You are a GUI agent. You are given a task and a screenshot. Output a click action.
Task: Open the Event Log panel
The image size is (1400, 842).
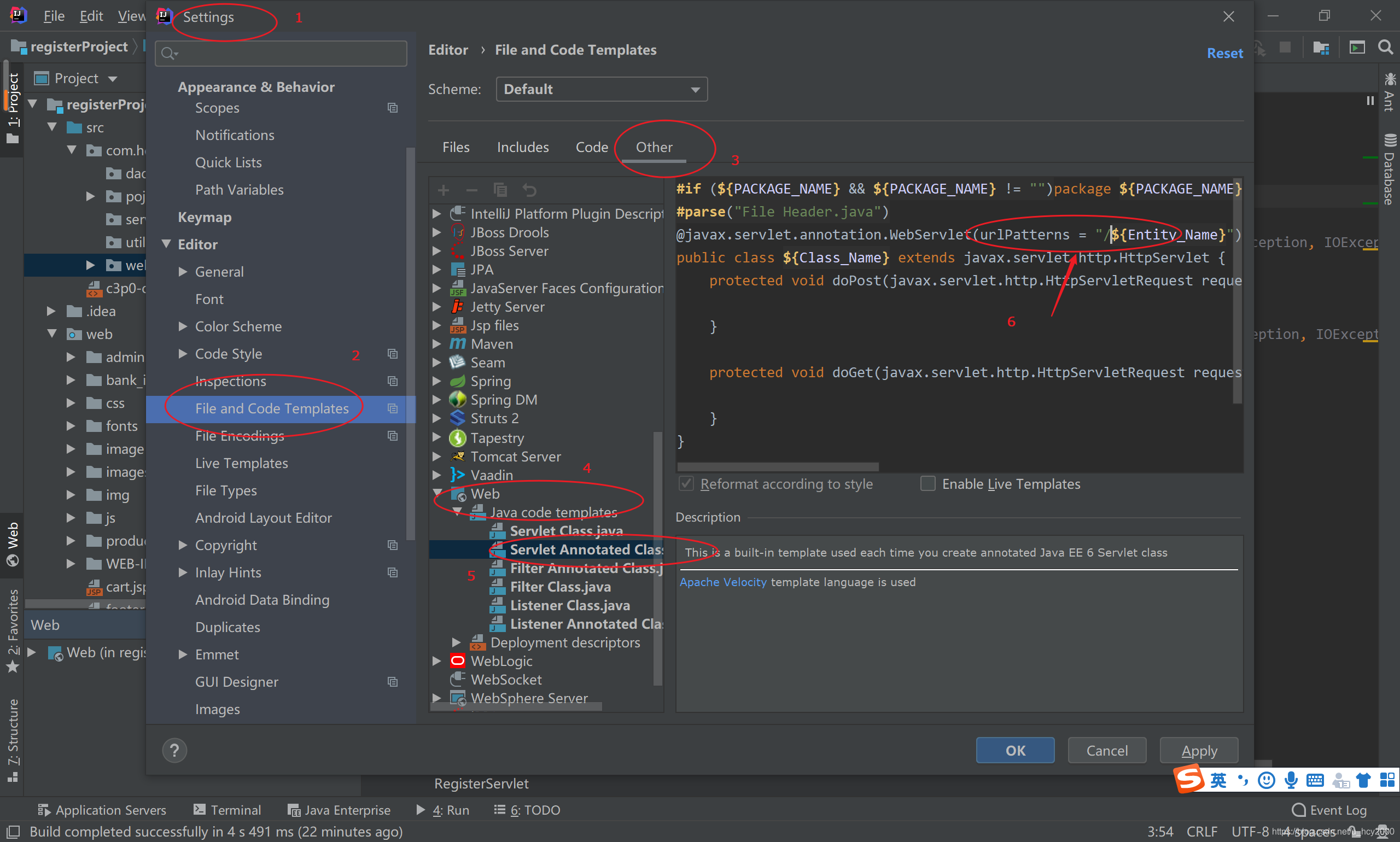pos(1329,810)
